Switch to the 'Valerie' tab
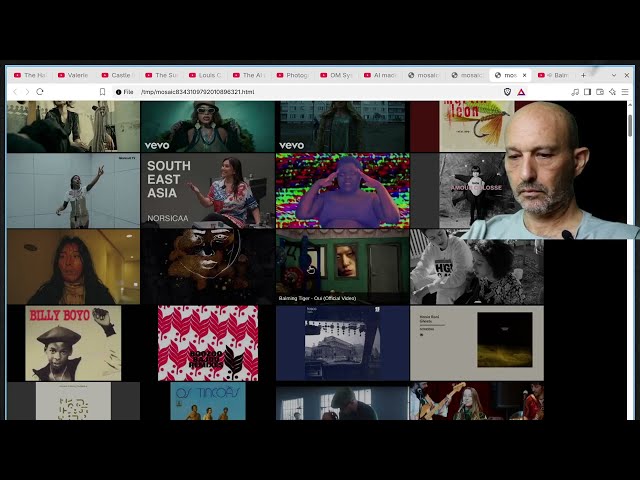640x480 pixels. coord(73,75)
